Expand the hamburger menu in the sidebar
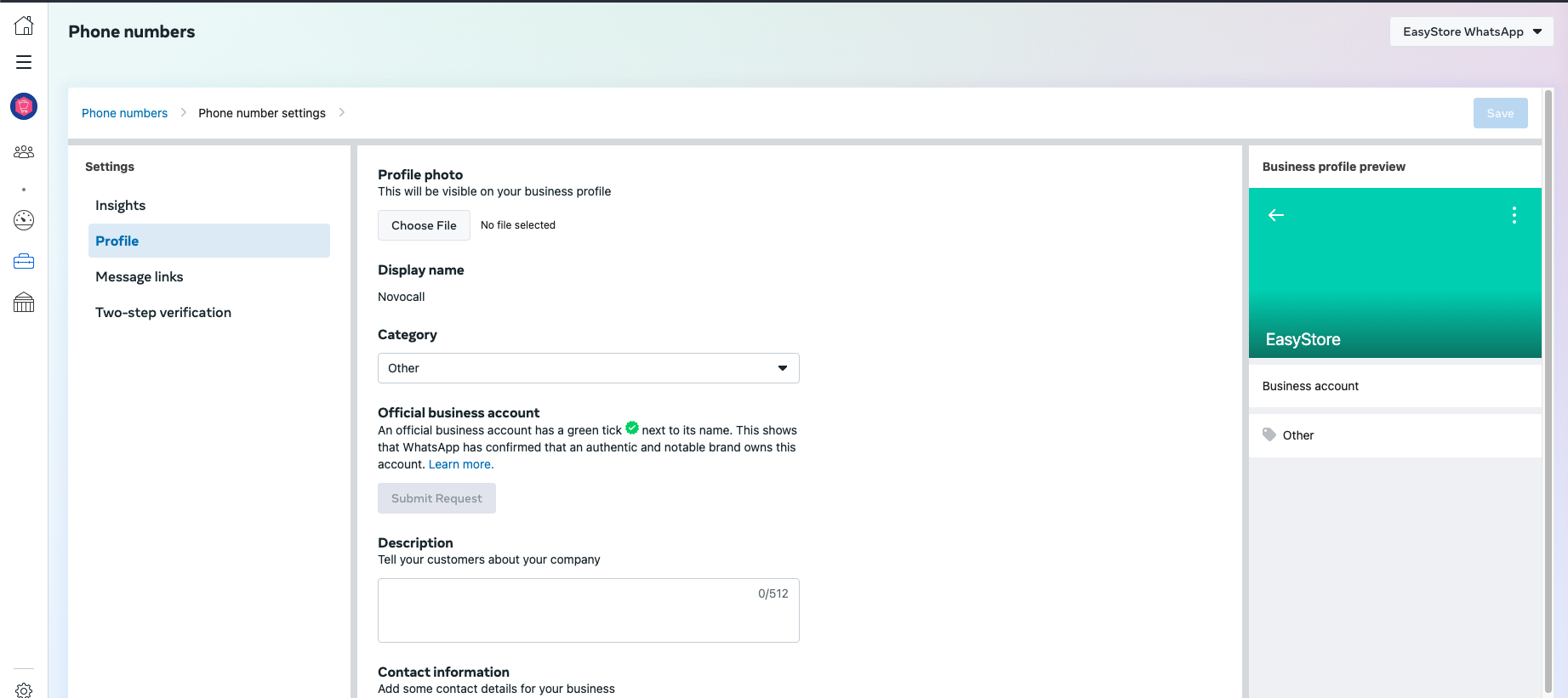The height and width of the screenshot is (698, 1568). point(24,62)
